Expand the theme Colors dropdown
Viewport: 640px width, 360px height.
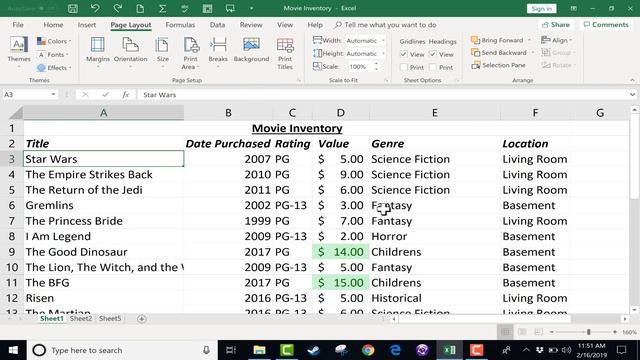(x=54, y=41)
